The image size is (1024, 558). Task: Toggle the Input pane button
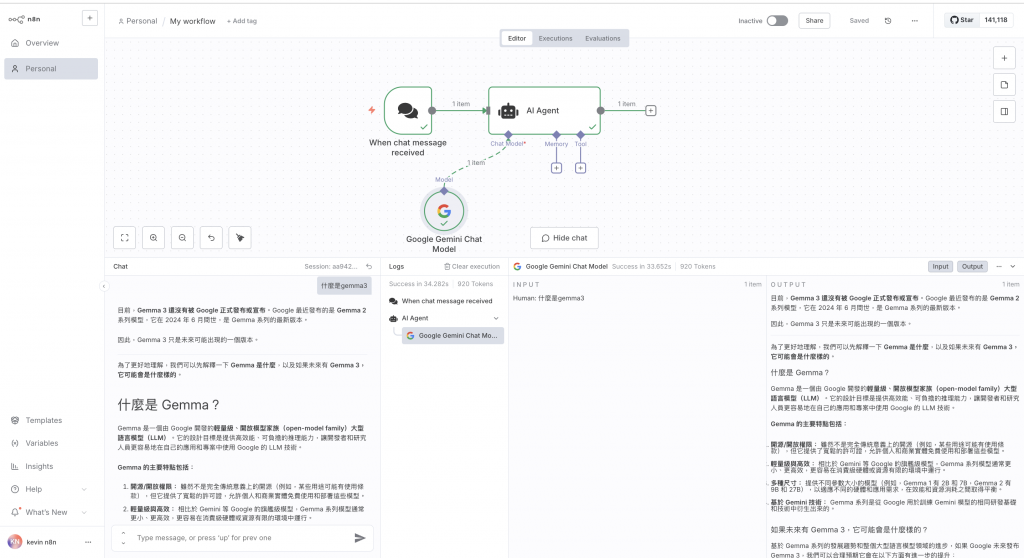coord(940,267)
